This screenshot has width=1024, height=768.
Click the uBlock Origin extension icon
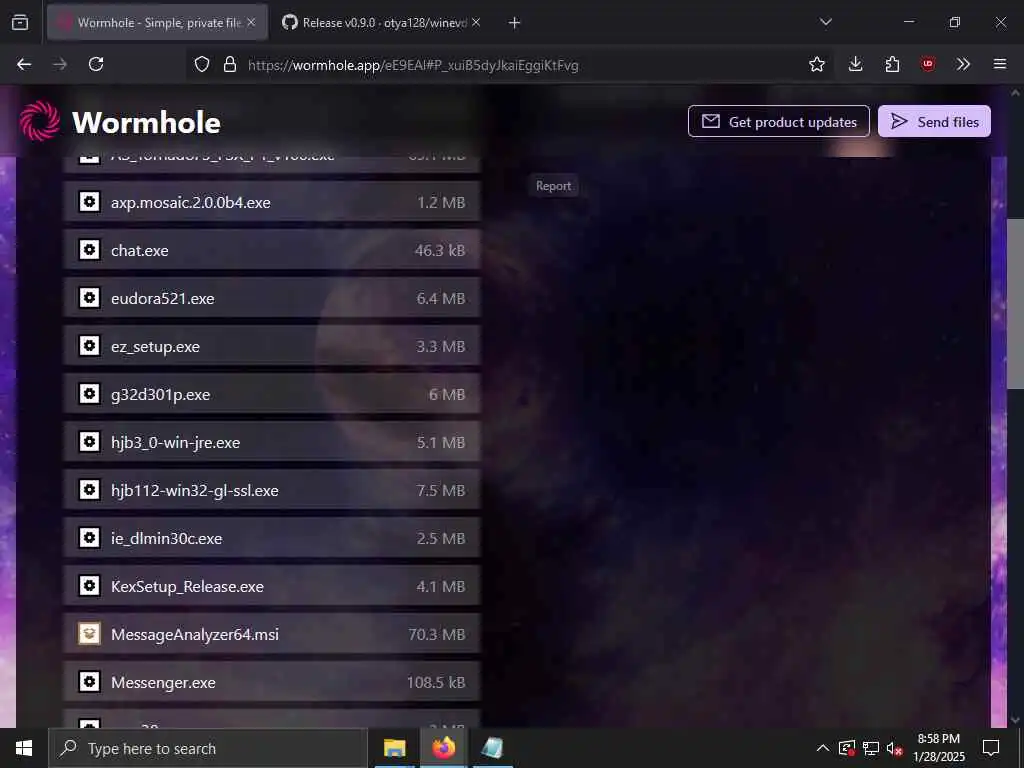point(927,64)
